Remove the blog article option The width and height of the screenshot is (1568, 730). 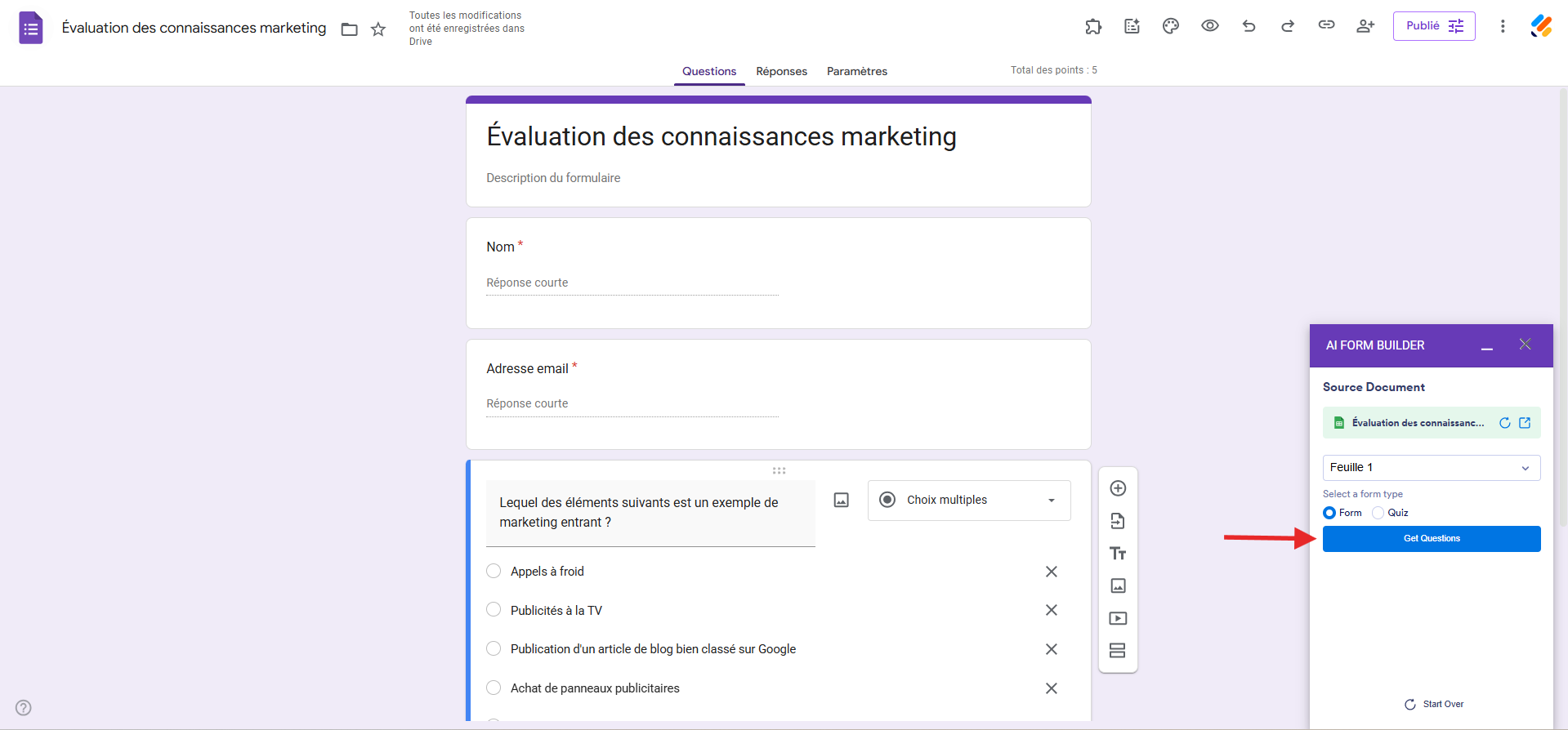(1052, 649)
